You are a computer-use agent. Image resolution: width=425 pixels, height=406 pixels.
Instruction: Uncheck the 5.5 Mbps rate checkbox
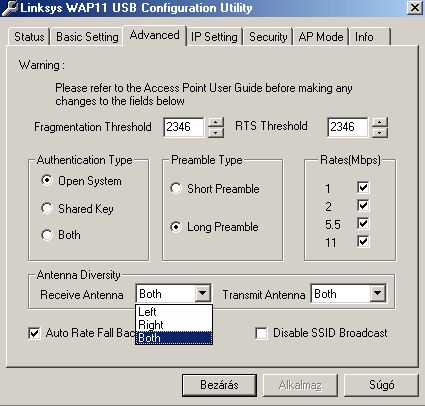pos(363,223)
